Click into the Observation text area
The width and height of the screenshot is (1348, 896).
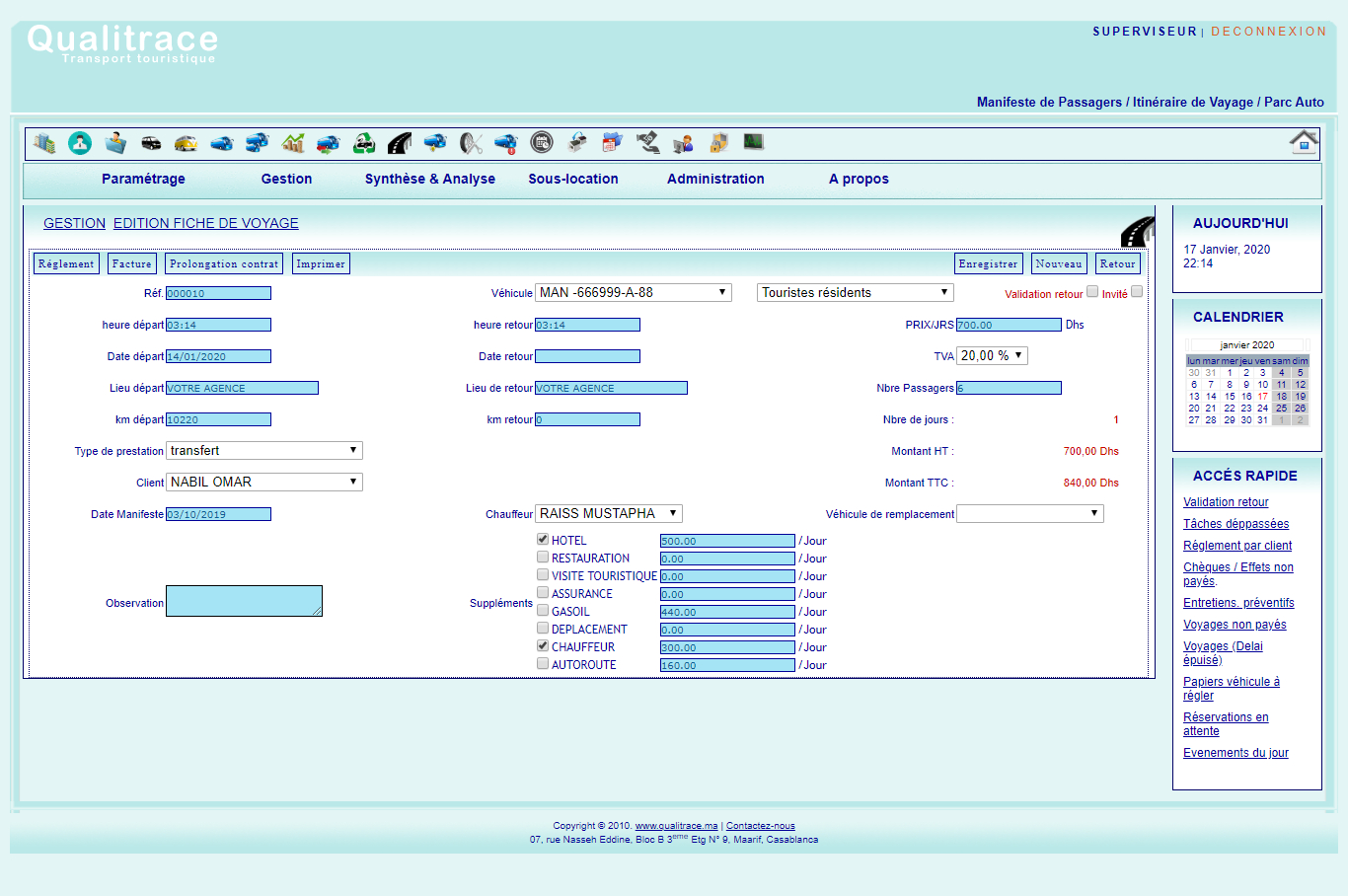click(244, 600)
